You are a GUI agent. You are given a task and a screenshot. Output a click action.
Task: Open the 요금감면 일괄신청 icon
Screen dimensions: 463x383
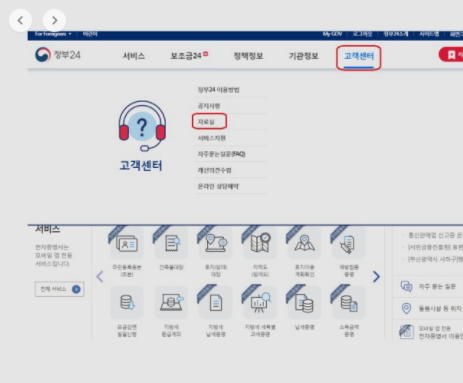pyautogui.click(x=127, y=303)
